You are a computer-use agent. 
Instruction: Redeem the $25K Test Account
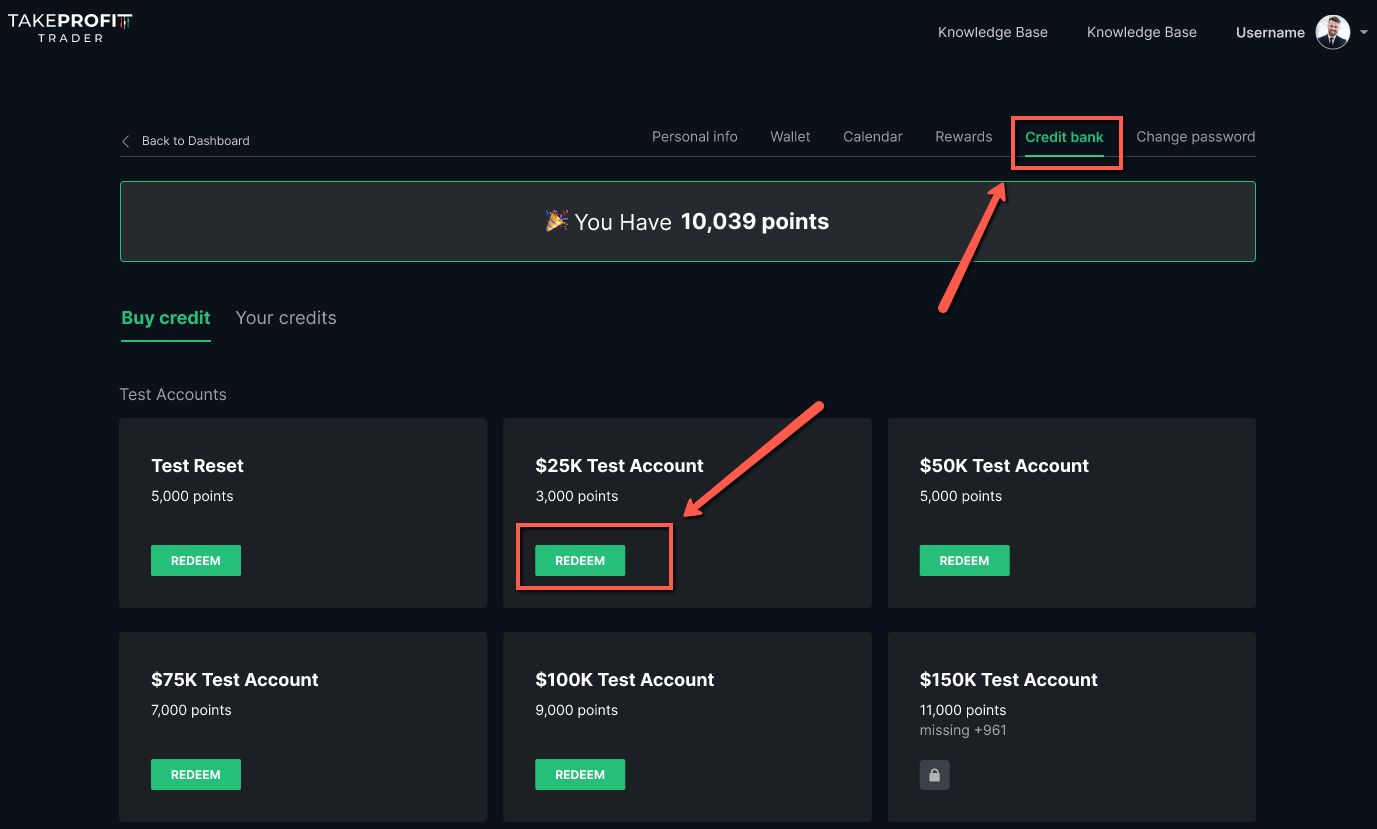pos(580,561)
